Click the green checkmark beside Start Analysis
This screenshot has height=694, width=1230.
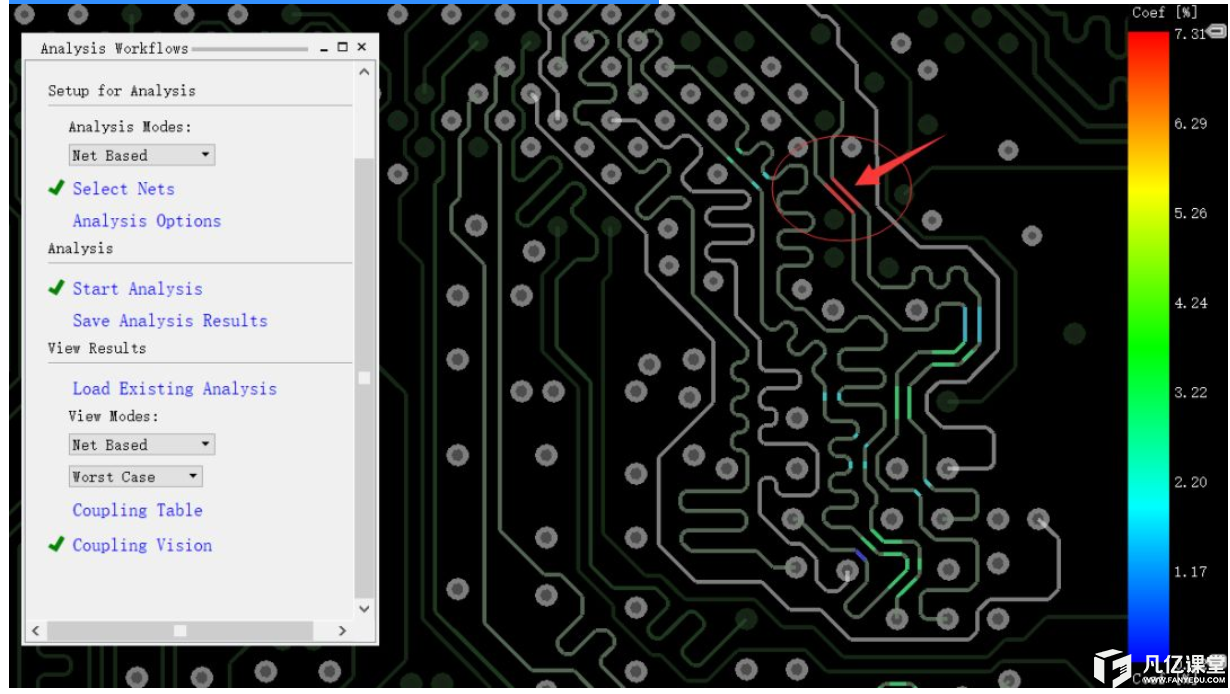click(x=57, y=288)
